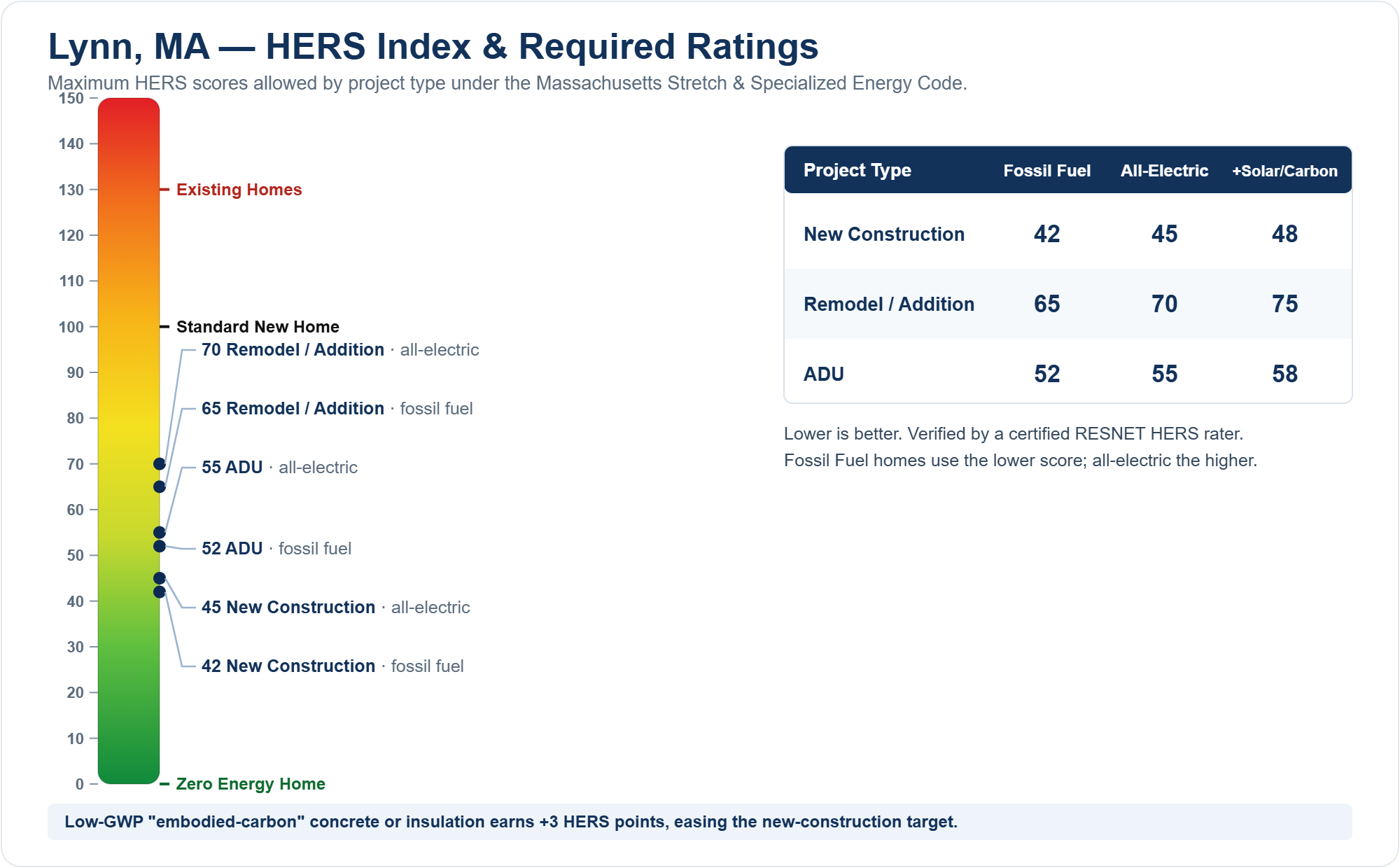Click the axis tick label 130
The height and width of the screenshot is (868, 1400).
click(x=71, y=190)
